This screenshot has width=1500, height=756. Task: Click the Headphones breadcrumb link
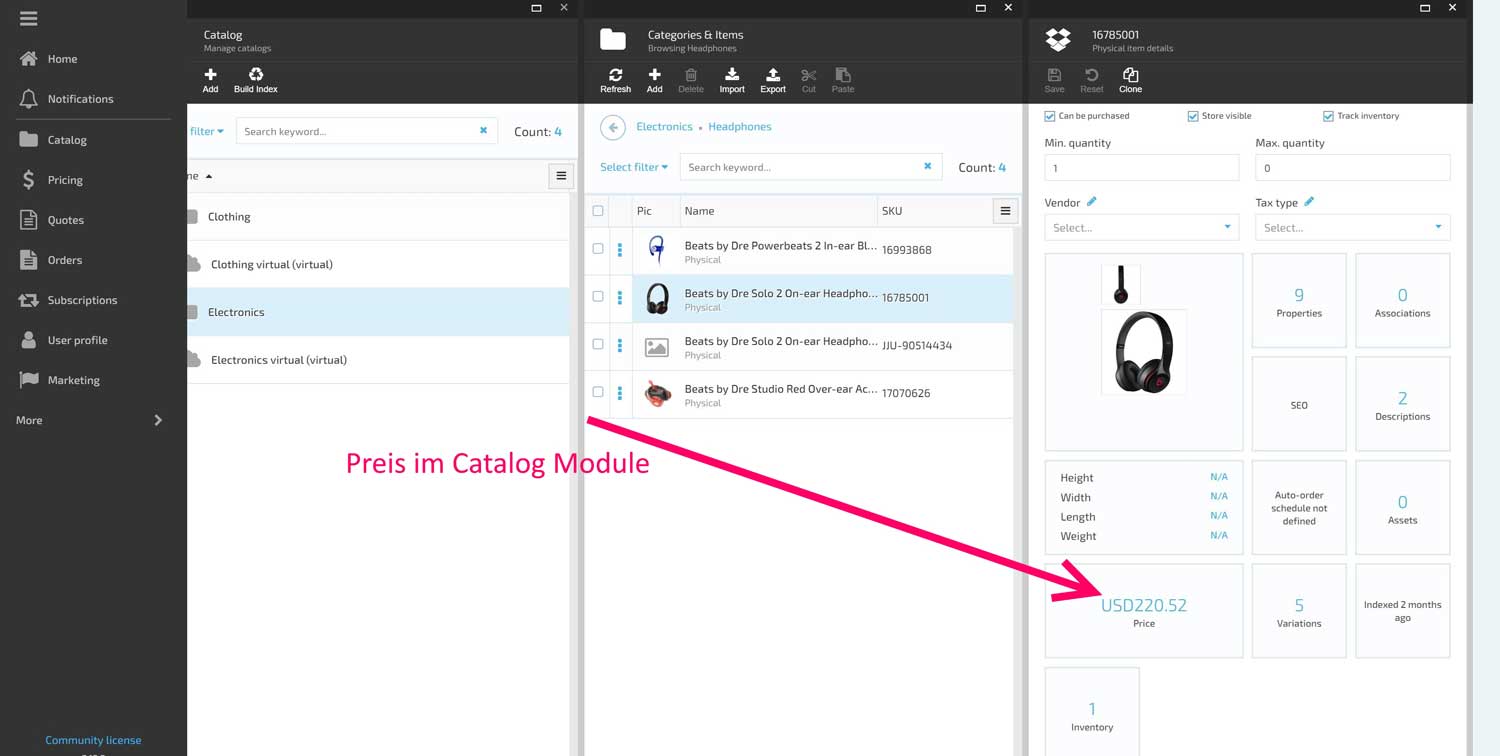pyautogui.click(x=740, y=127)
